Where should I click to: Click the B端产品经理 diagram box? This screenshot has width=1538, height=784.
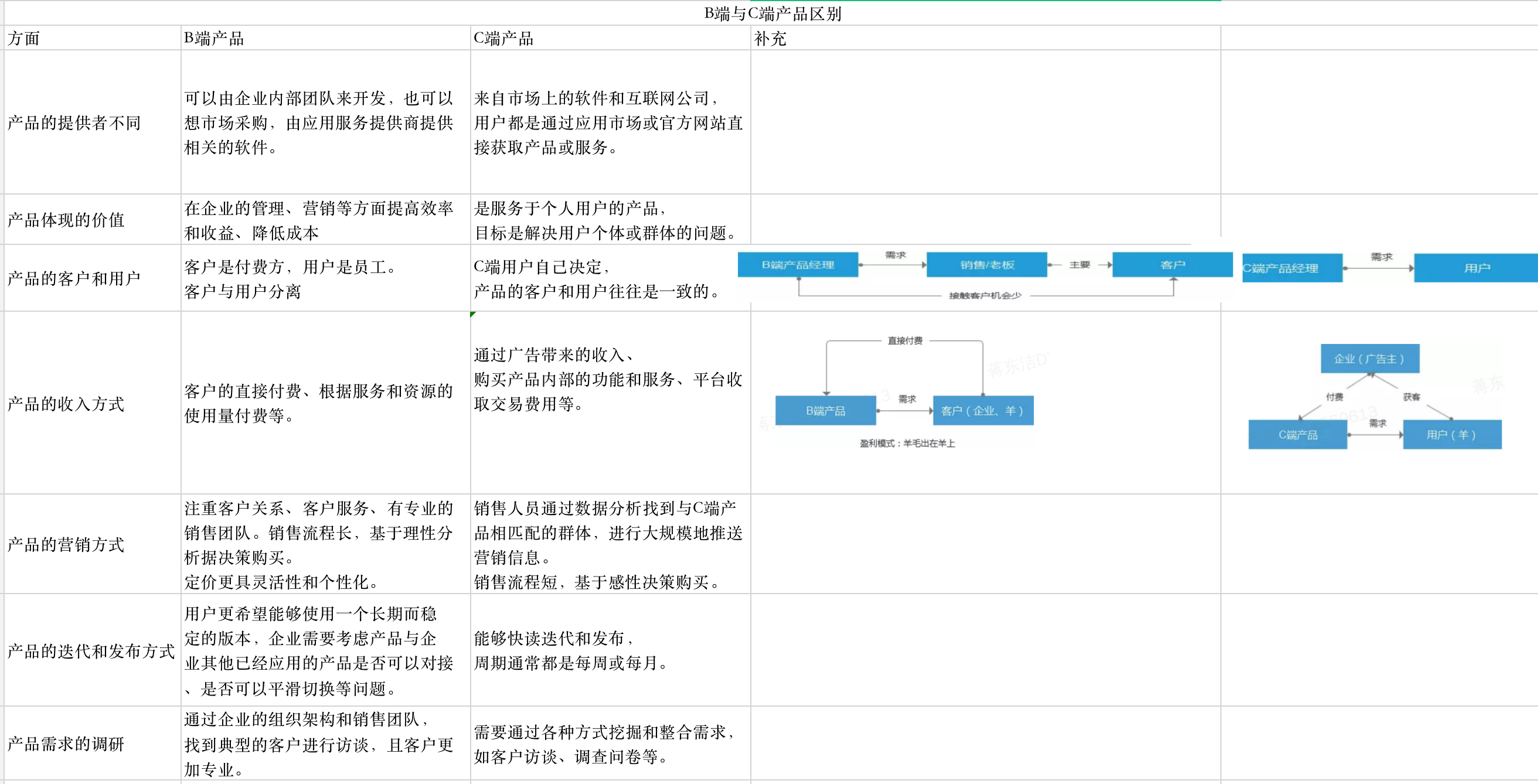tap(798, 264)
